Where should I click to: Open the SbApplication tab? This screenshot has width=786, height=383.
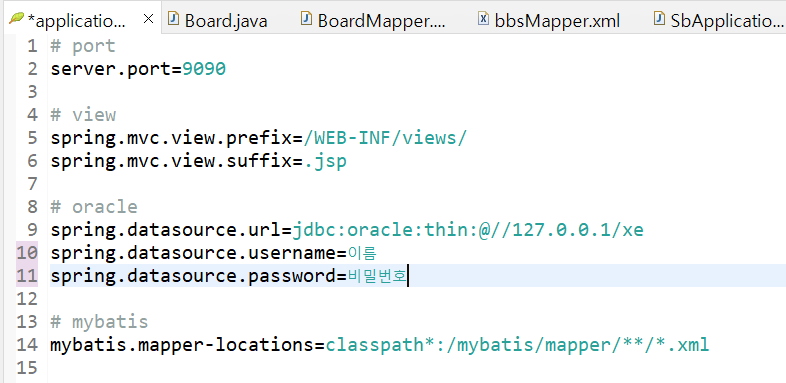(718, 21)
